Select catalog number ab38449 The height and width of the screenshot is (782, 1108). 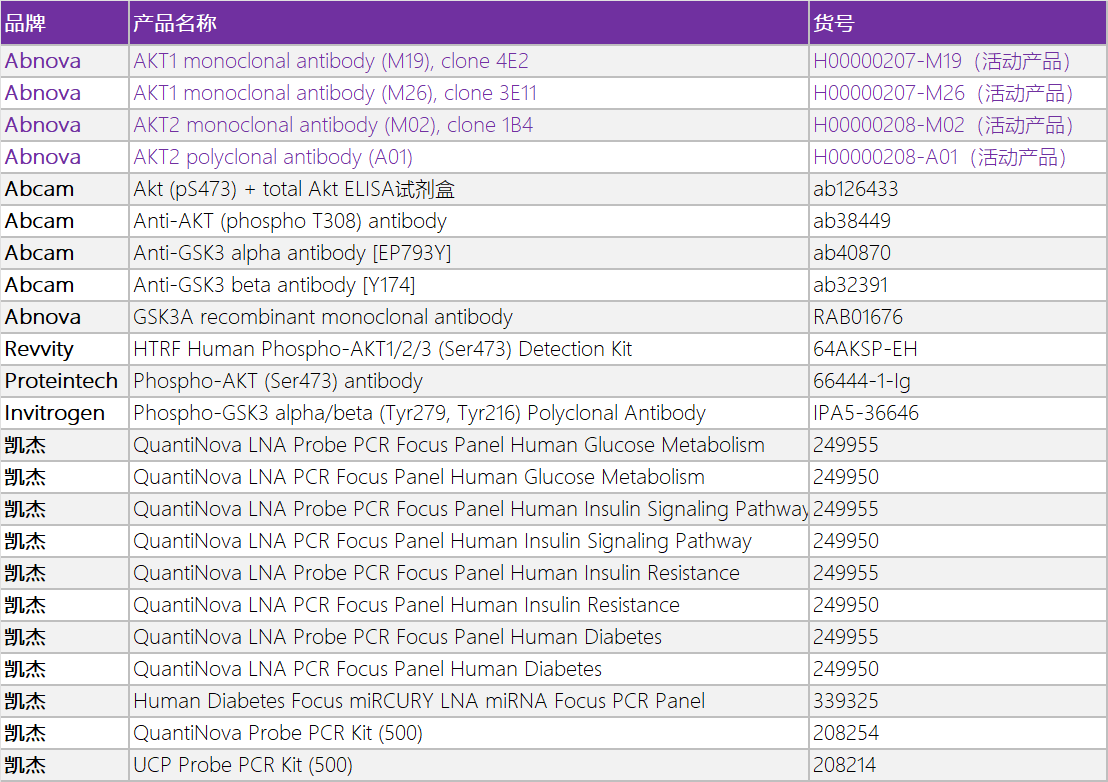(x=958, y=221)
